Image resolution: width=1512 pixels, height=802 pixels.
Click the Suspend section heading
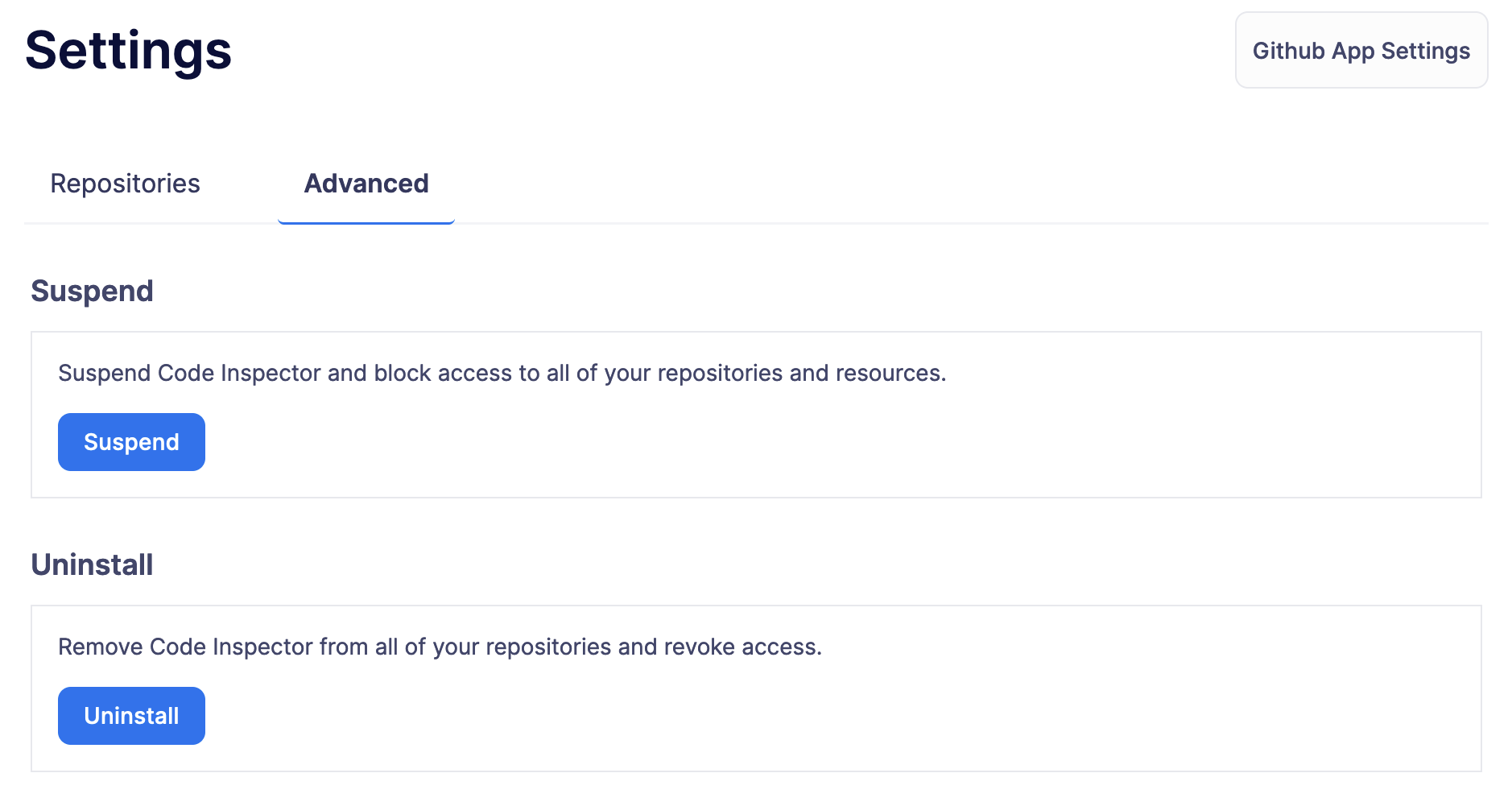click(x=92, y=291)
